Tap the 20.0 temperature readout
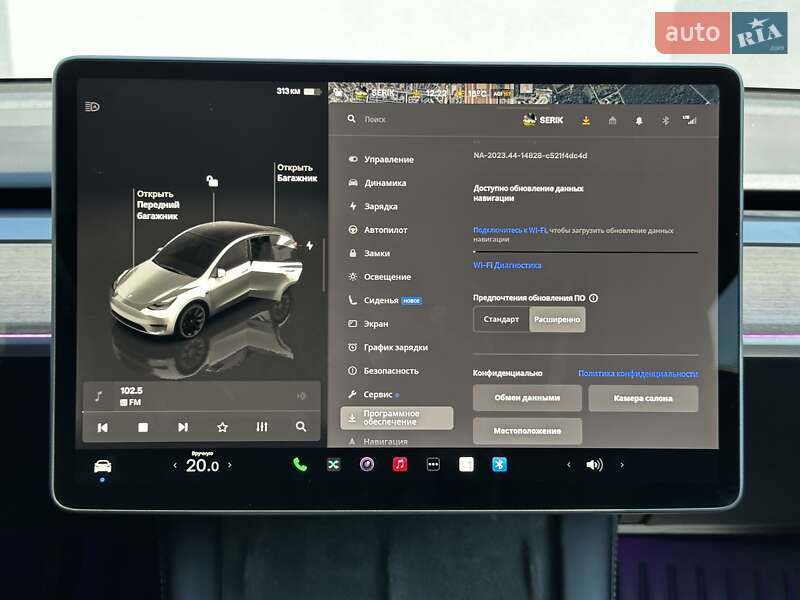800x600 pixels. (x=202, y=465)
